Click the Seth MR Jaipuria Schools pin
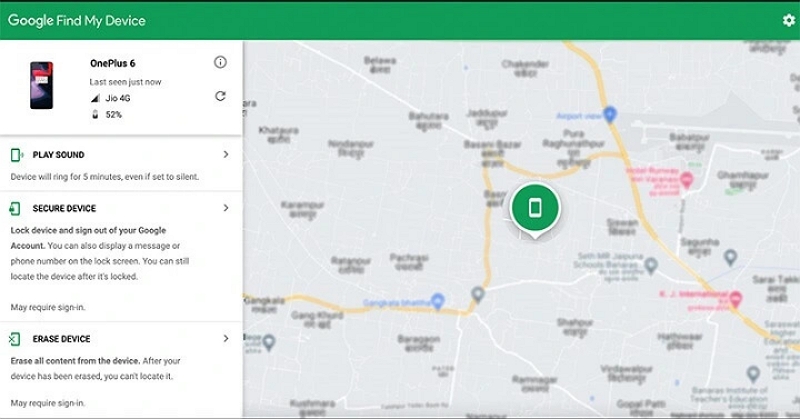 (651, 265)
